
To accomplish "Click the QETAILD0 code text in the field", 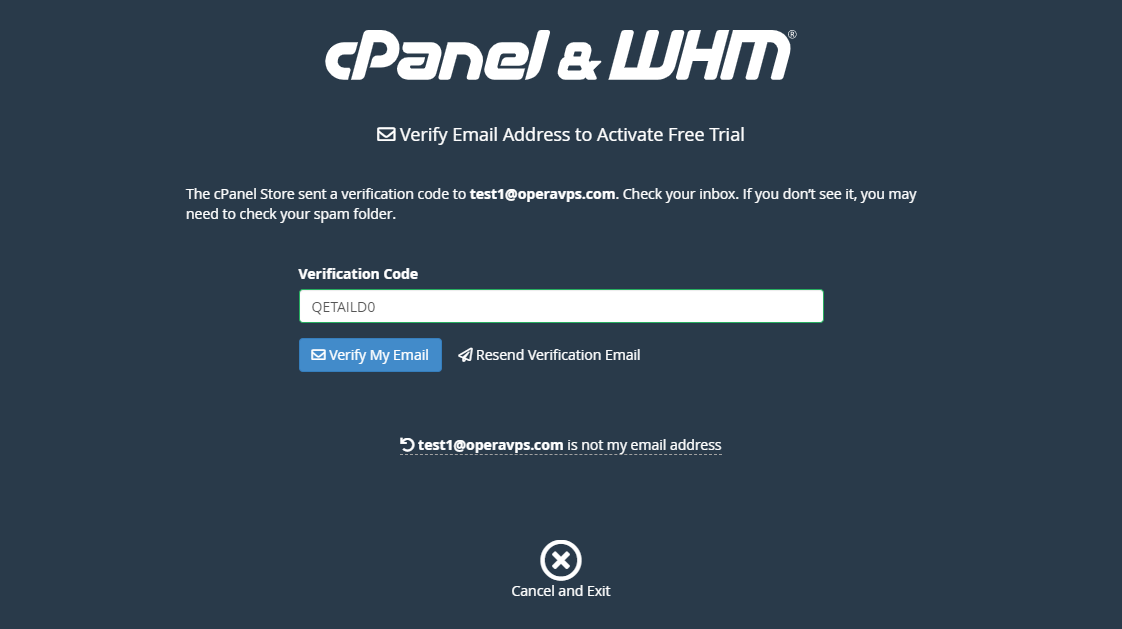I will (343, 307).
